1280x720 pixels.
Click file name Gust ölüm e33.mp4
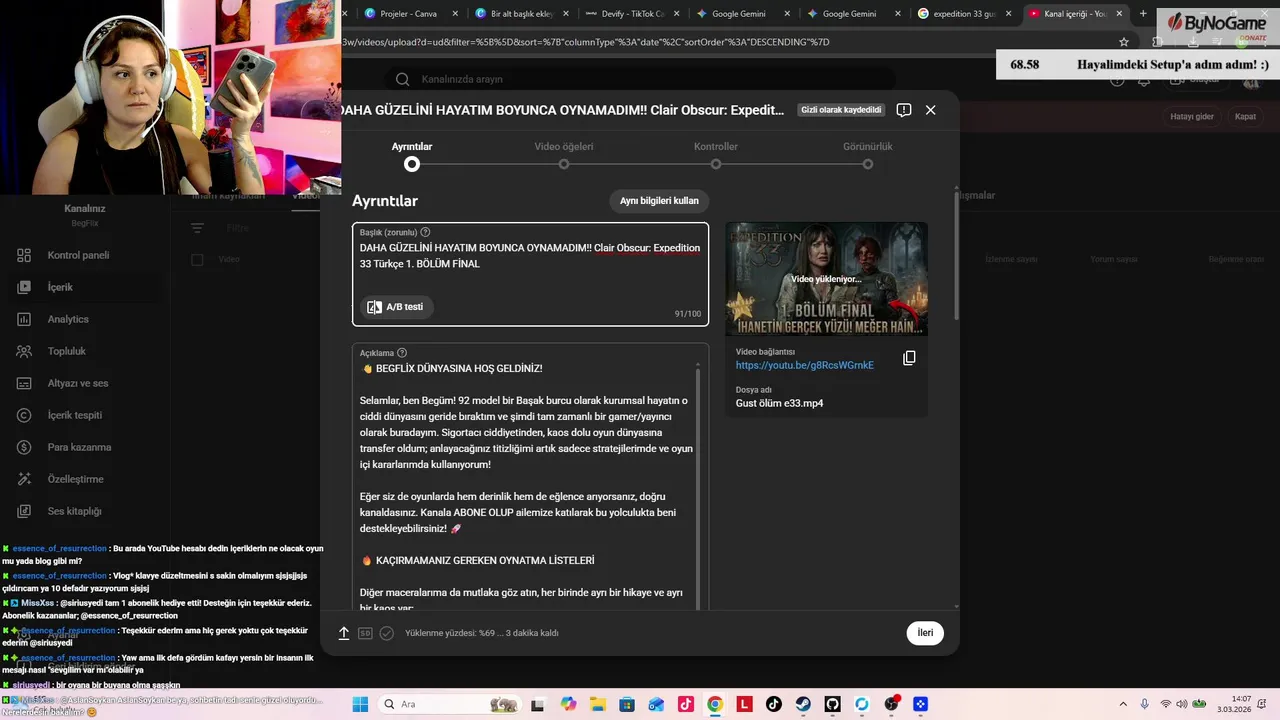tap(779, 403)
